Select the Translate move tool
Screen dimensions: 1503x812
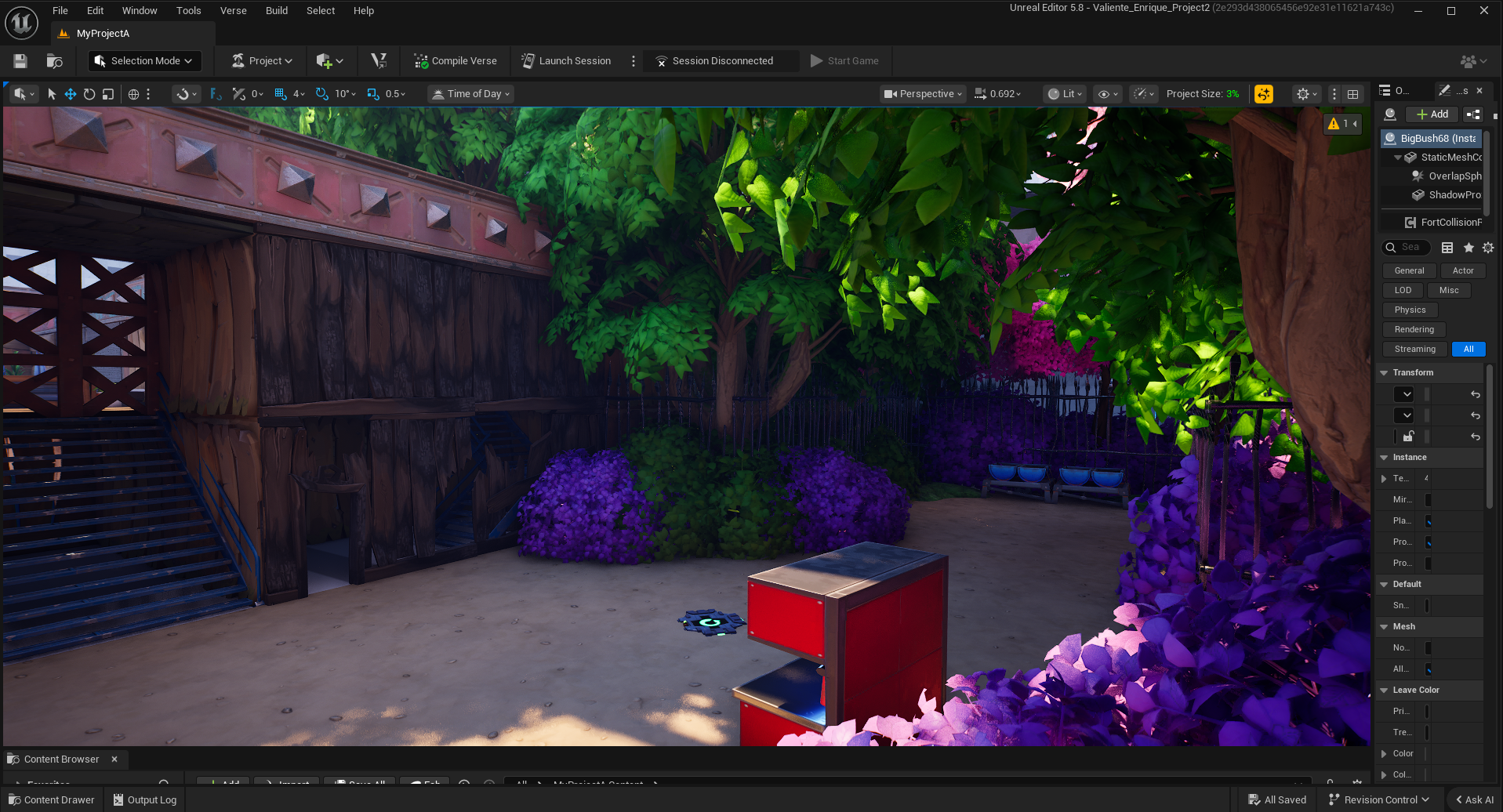[71, 94]
